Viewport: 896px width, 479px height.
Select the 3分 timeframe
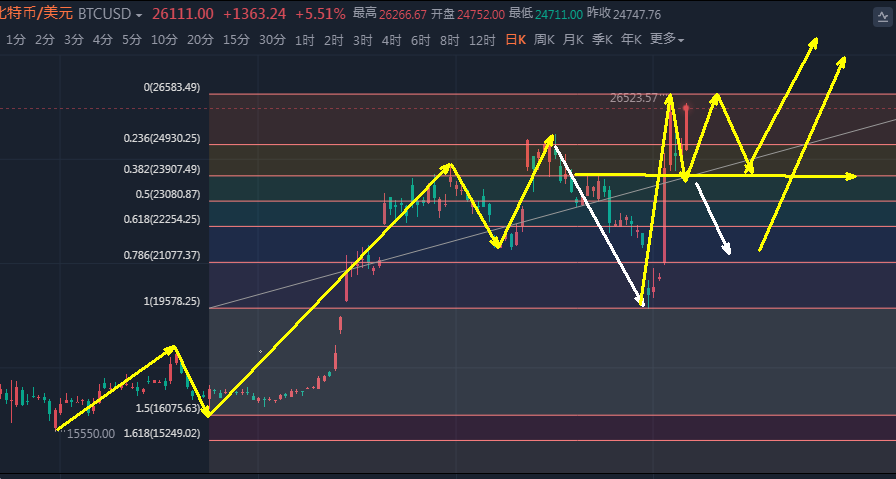pos(74,40)
